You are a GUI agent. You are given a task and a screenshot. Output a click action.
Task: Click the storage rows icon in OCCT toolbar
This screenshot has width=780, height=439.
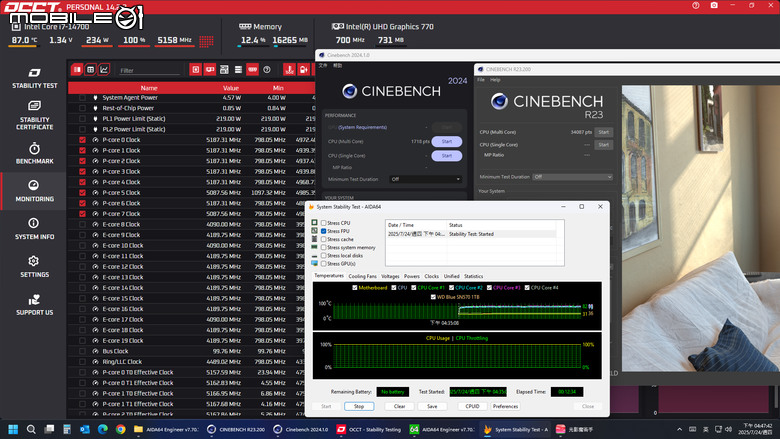pos(238,70)
